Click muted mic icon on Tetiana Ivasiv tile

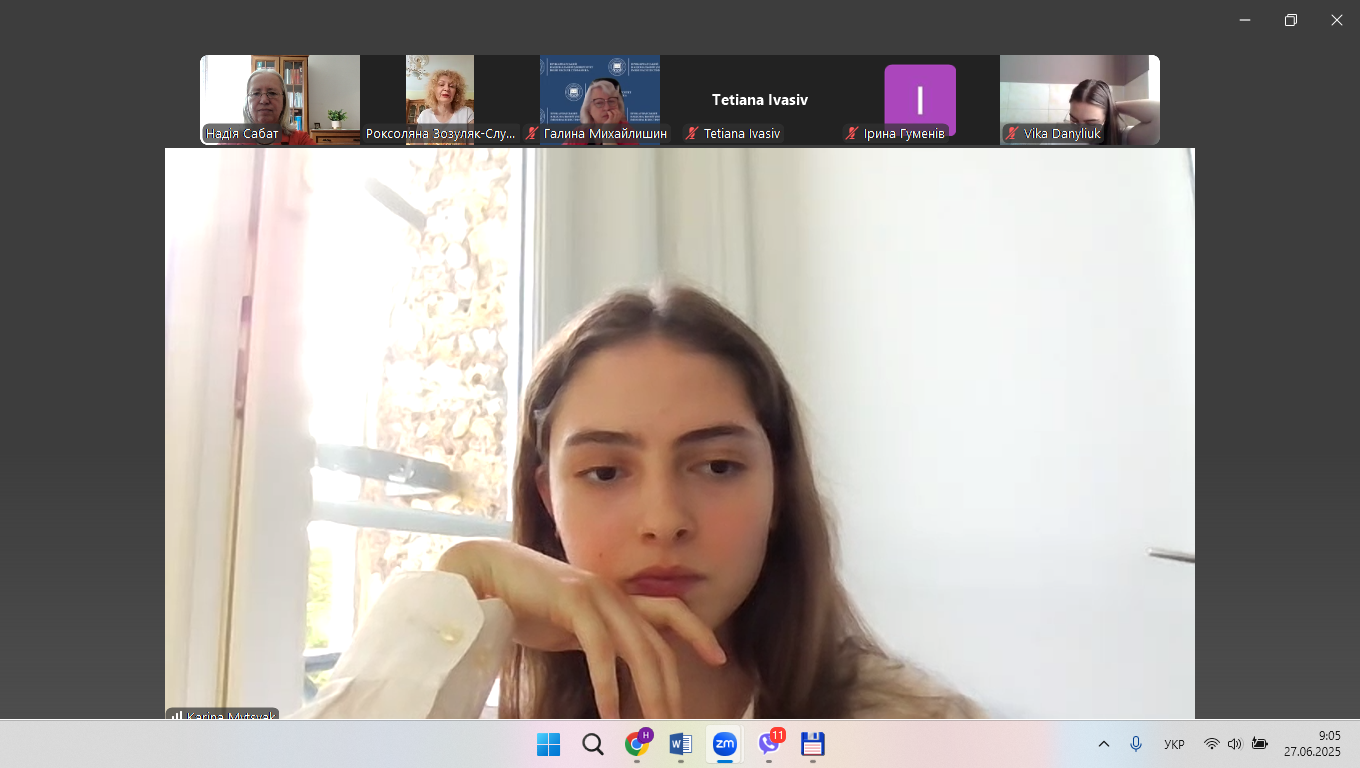click(692, 133)
